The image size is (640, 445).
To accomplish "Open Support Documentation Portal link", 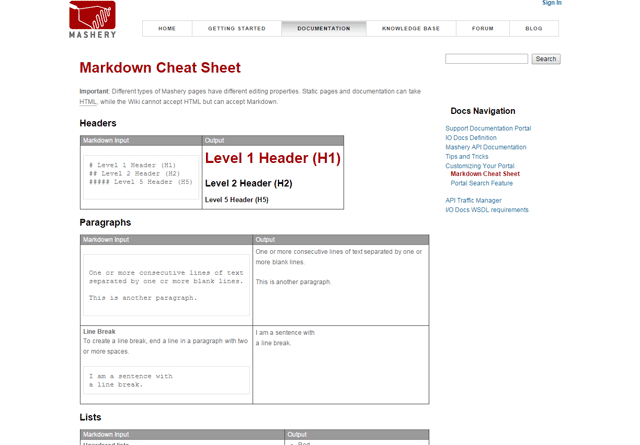I will tap(488, 128).
